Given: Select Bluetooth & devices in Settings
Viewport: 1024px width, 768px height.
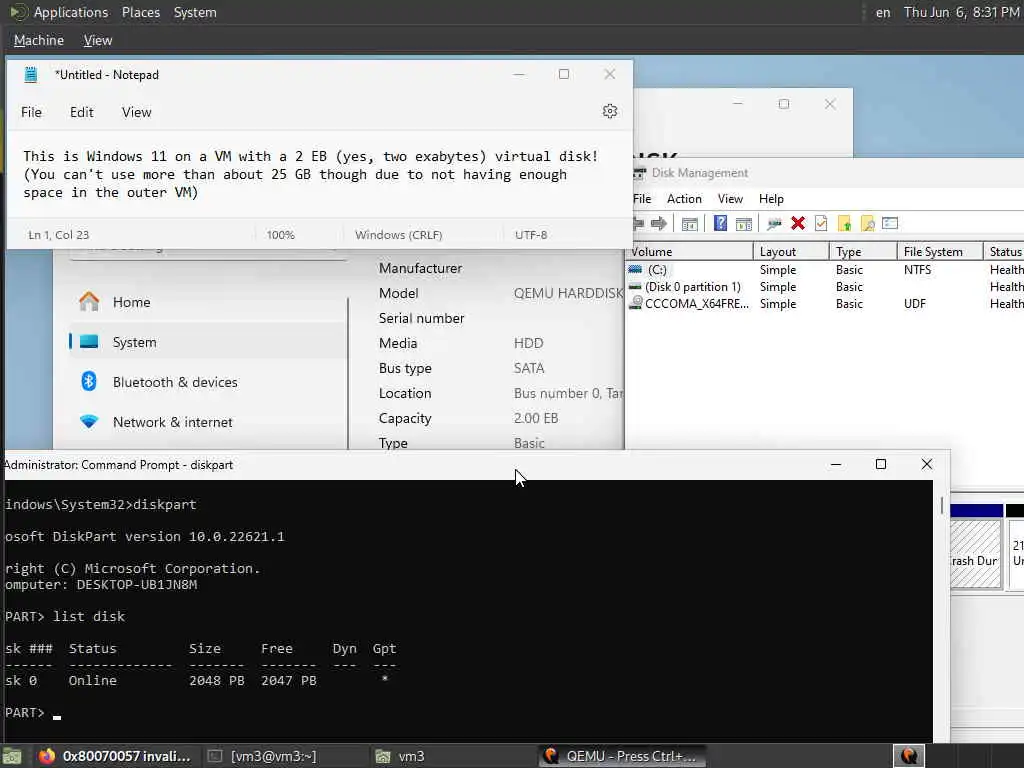Looking at the screenshot, I should pos(208,382).
